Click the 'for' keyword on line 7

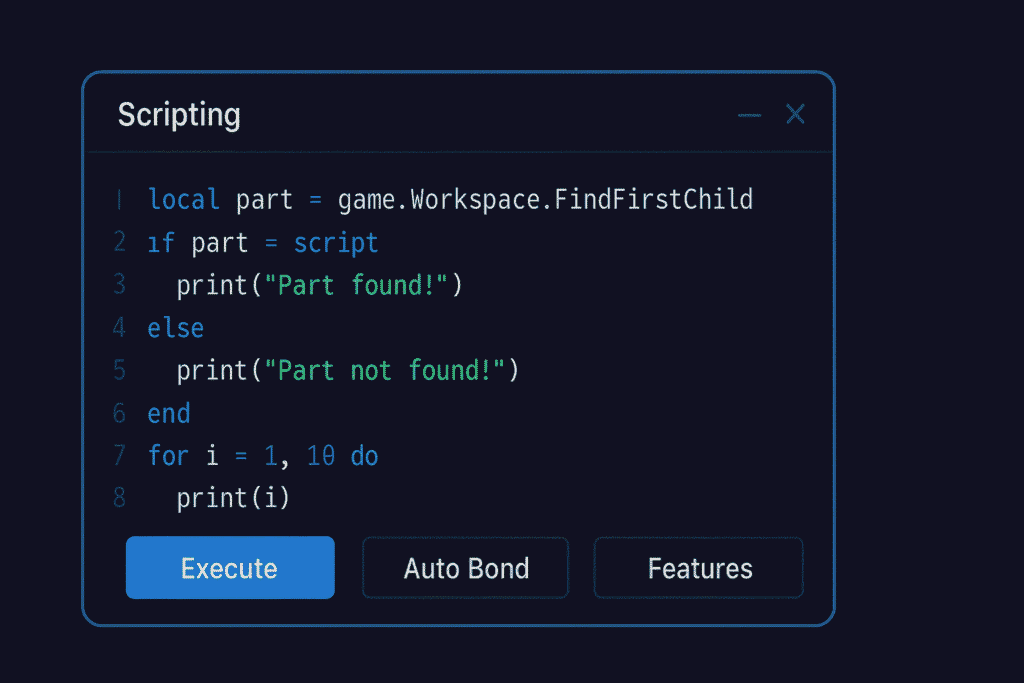(x=168, y=457)
